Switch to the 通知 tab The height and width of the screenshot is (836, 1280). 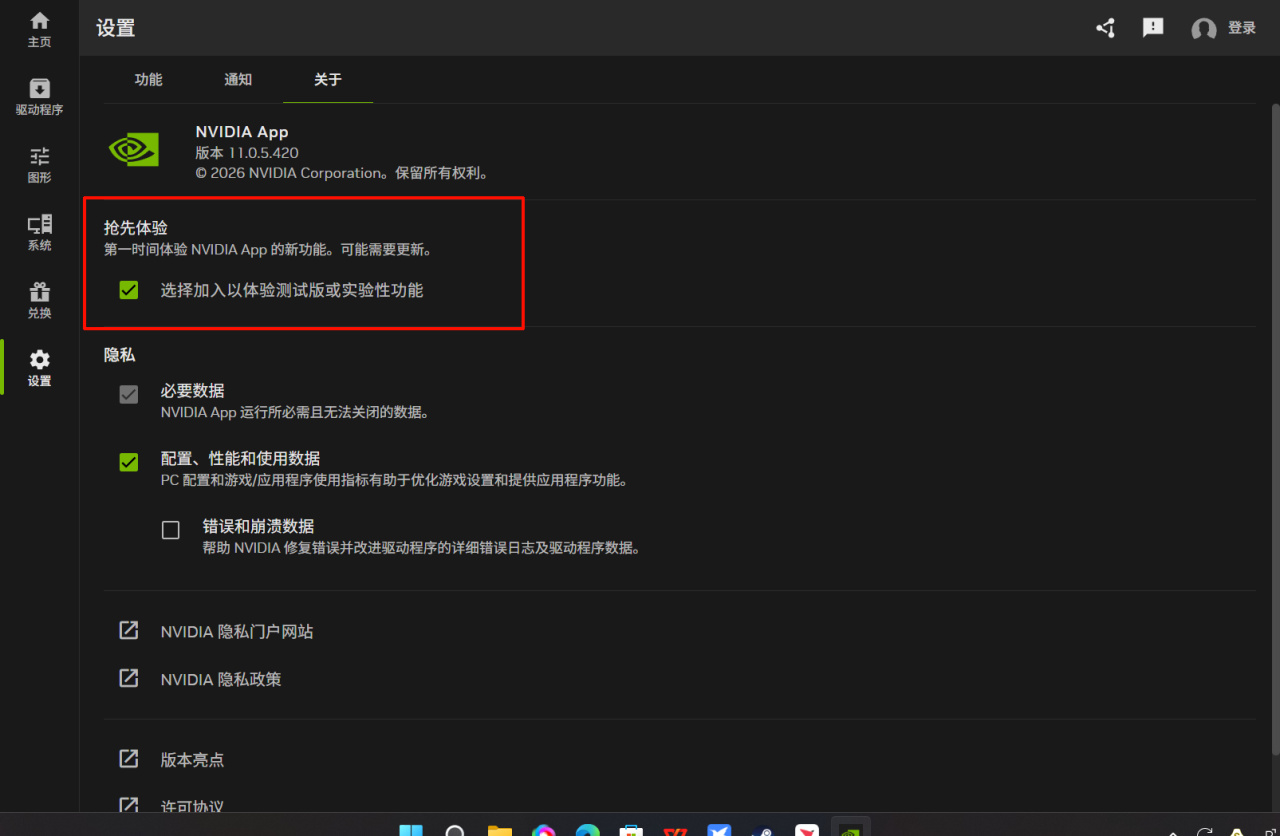238,80
